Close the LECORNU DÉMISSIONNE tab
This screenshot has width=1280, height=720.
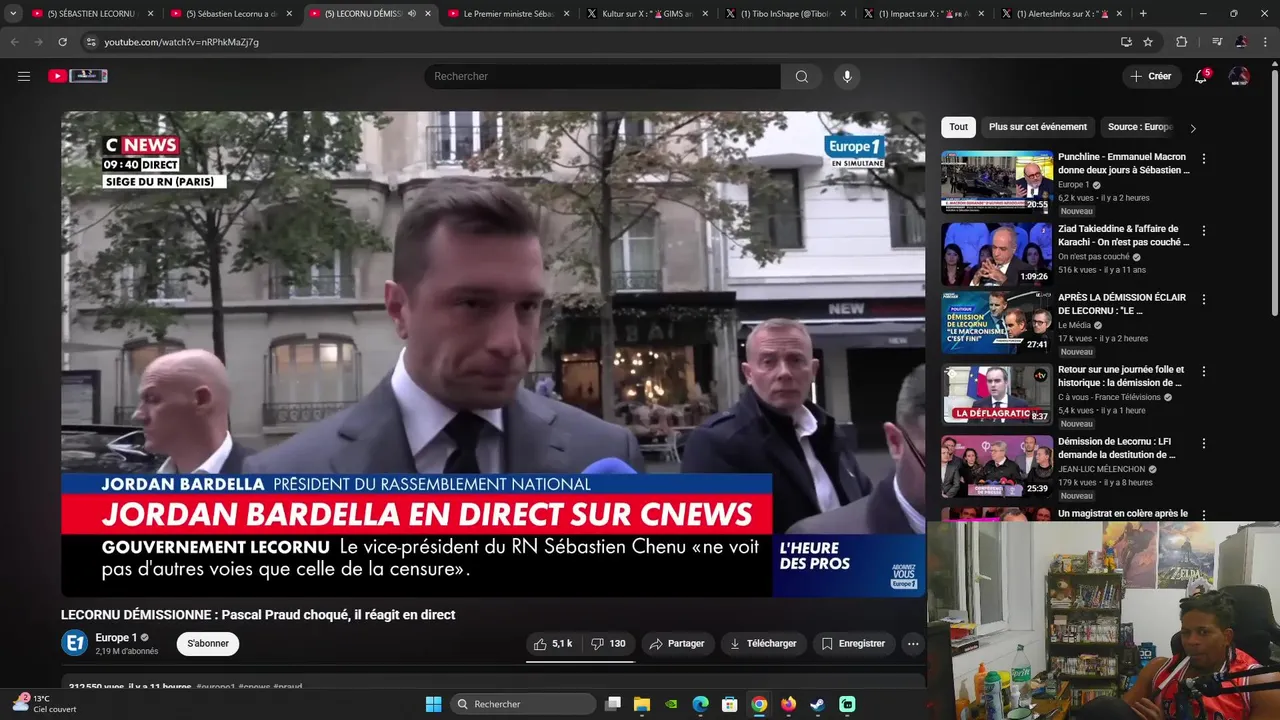[428, 14]
